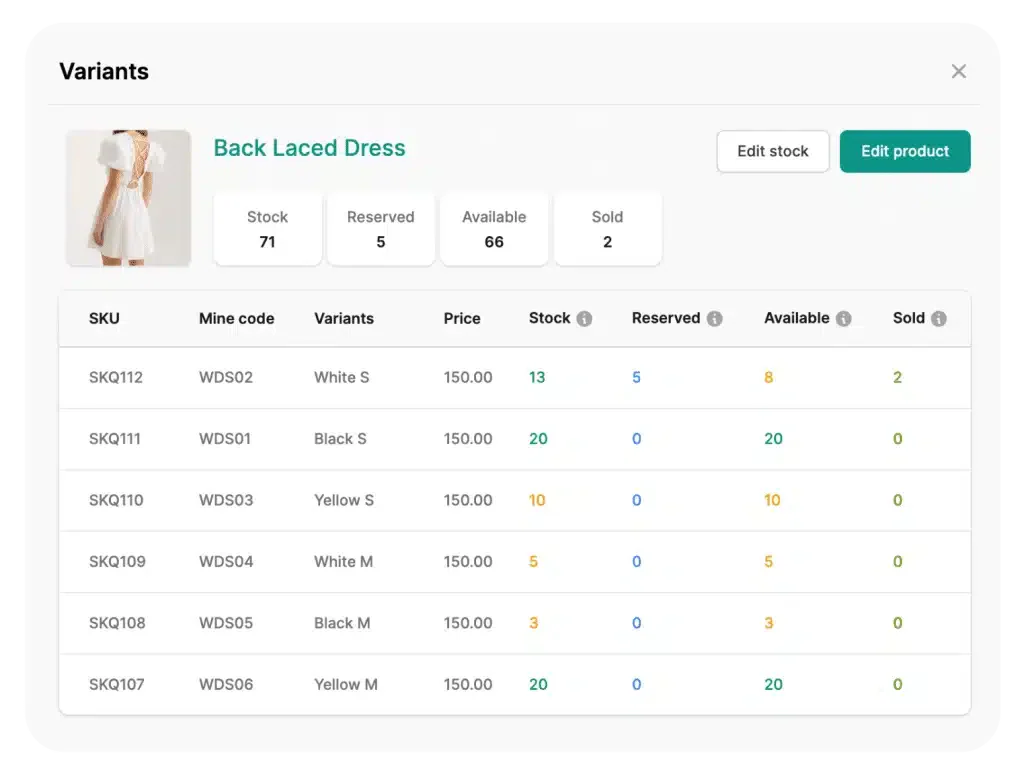The height and width of the screenshot is (778, 1024).
Task: Click available value 8 for White S
Action: [769, 378]
